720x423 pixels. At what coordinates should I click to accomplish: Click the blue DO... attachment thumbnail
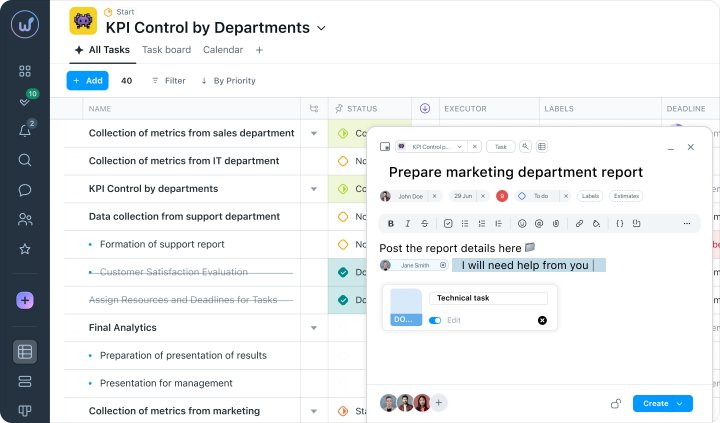pos(406,307)
